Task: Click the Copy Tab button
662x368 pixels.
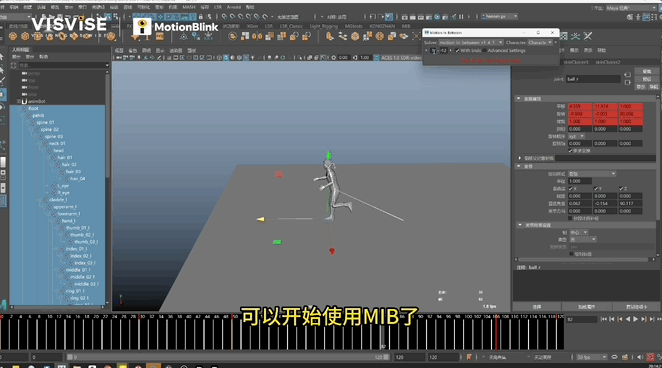Action: (x=636, y=307)
